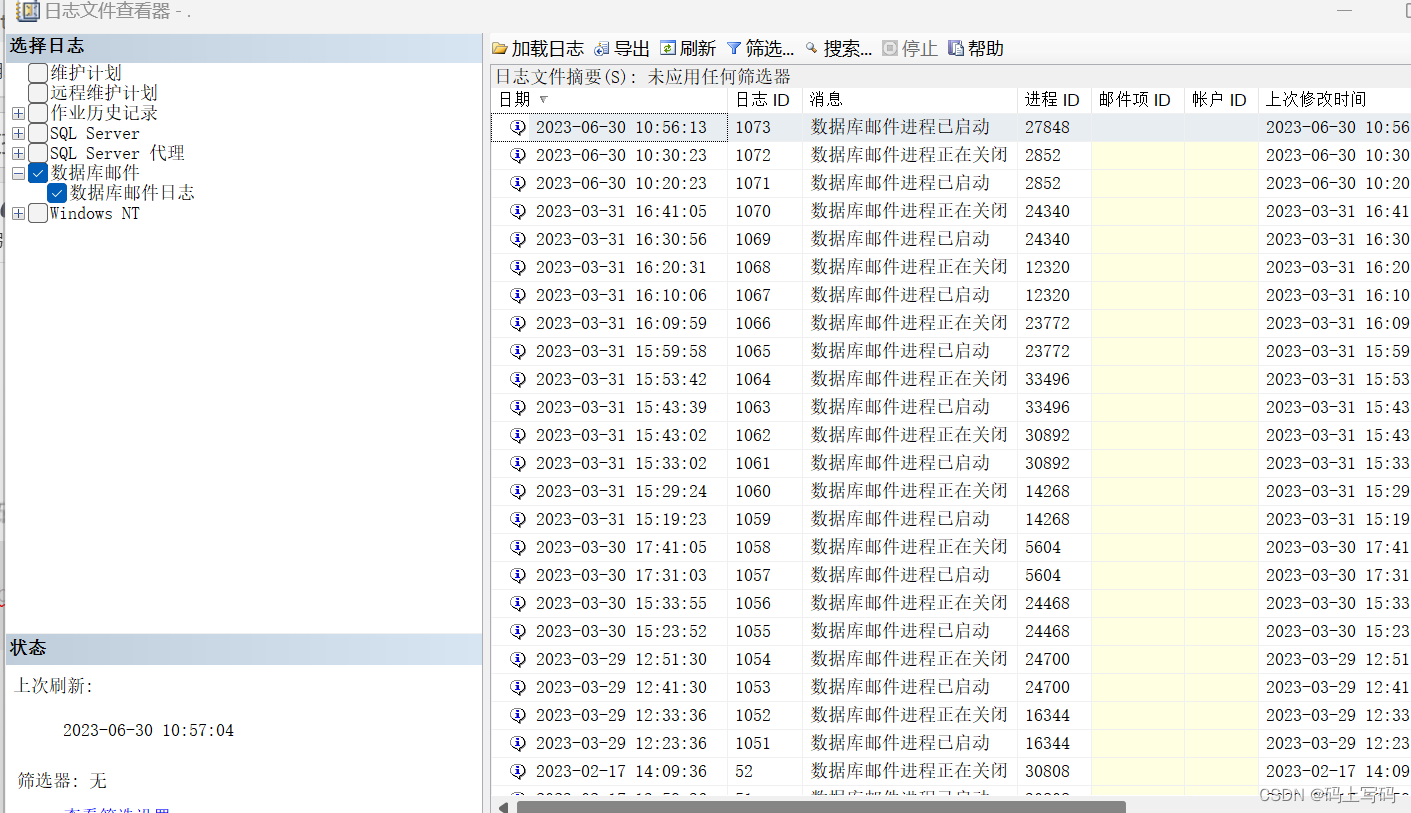The height and width of the screenshot is (813, 1411).
Task: Click info icon of log row 52
Action: pyautogui.click(x=518, y=771)
